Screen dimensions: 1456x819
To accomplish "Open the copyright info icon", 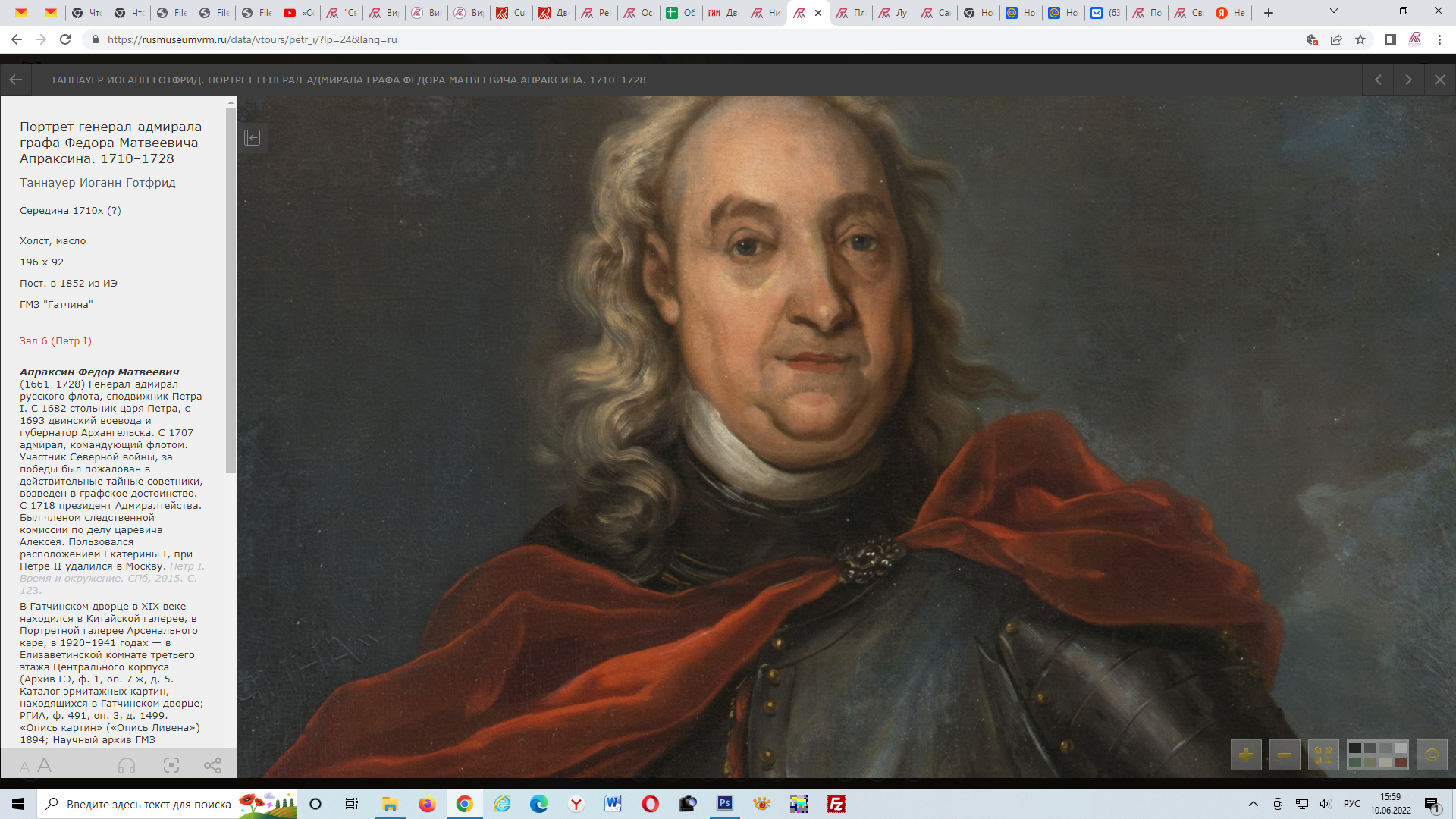I will 1432,755.
